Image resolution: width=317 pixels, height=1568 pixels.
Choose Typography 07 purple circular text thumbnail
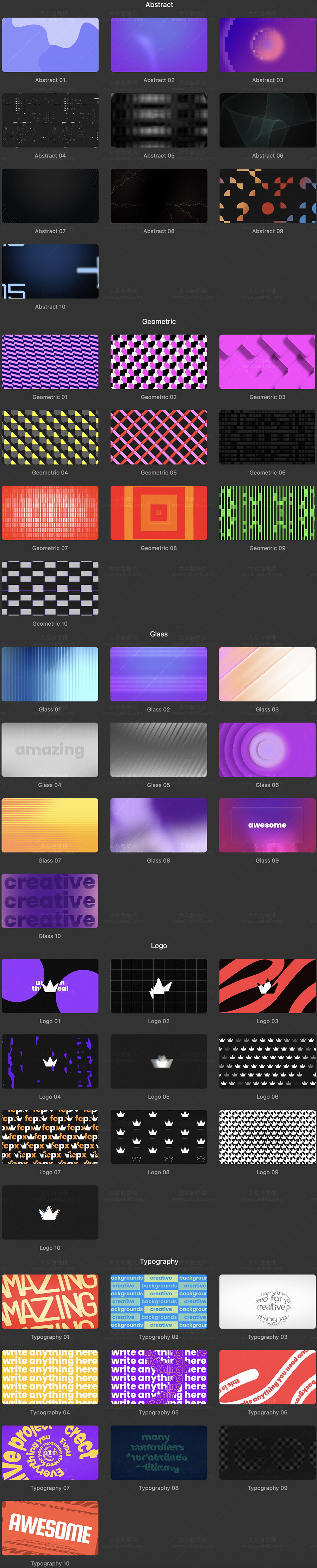(x=50, y=1452)
